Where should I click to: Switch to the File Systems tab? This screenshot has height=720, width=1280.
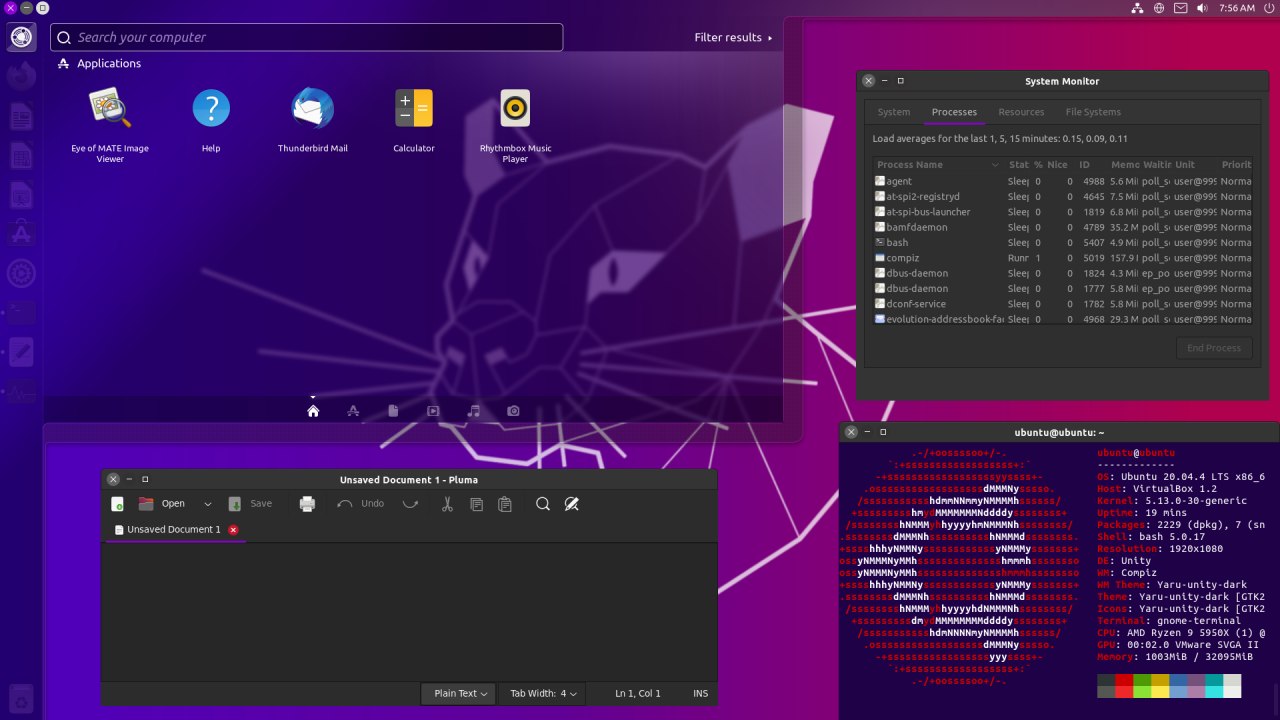click(x=1093, y=112)
